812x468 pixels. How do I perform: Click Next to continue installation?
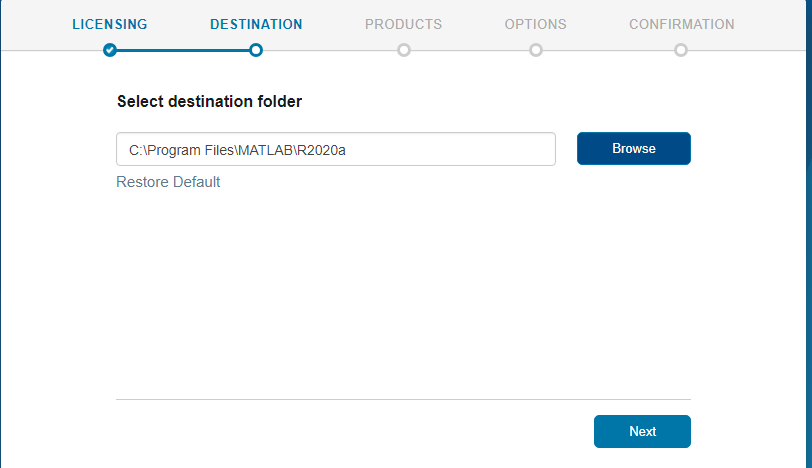(x=642, y=431)
